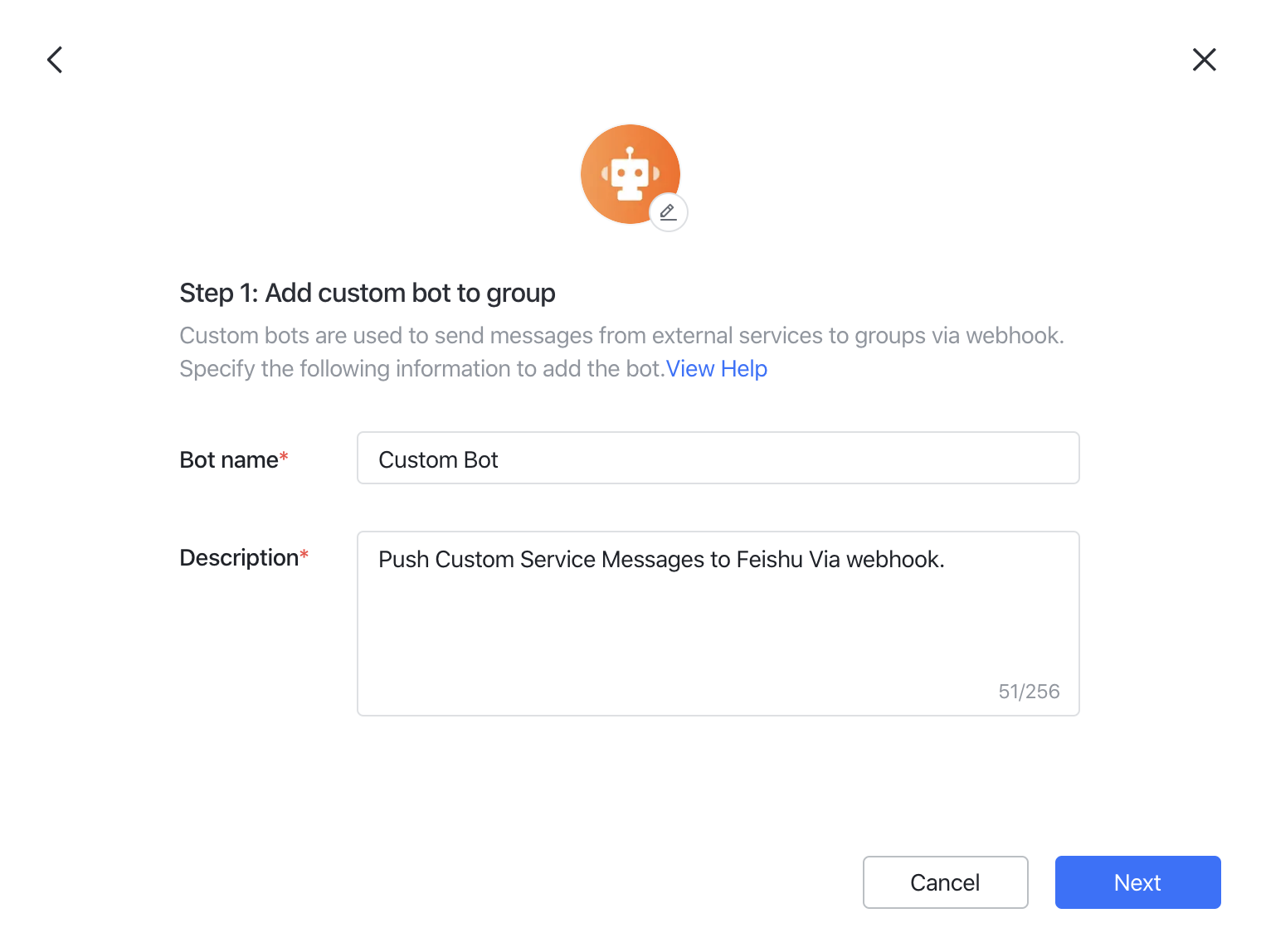Screen dimensions: 1261x952
Task: Click the gray webhook explanation paragraph
Action: [x=621, y=336]
